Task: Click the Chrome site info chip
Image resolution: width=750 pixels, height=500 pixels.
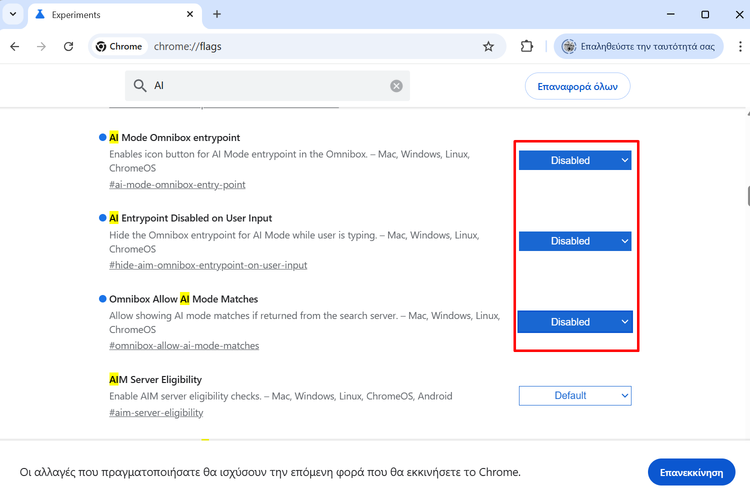Action: pyautogui.click(x=119, y=46)
